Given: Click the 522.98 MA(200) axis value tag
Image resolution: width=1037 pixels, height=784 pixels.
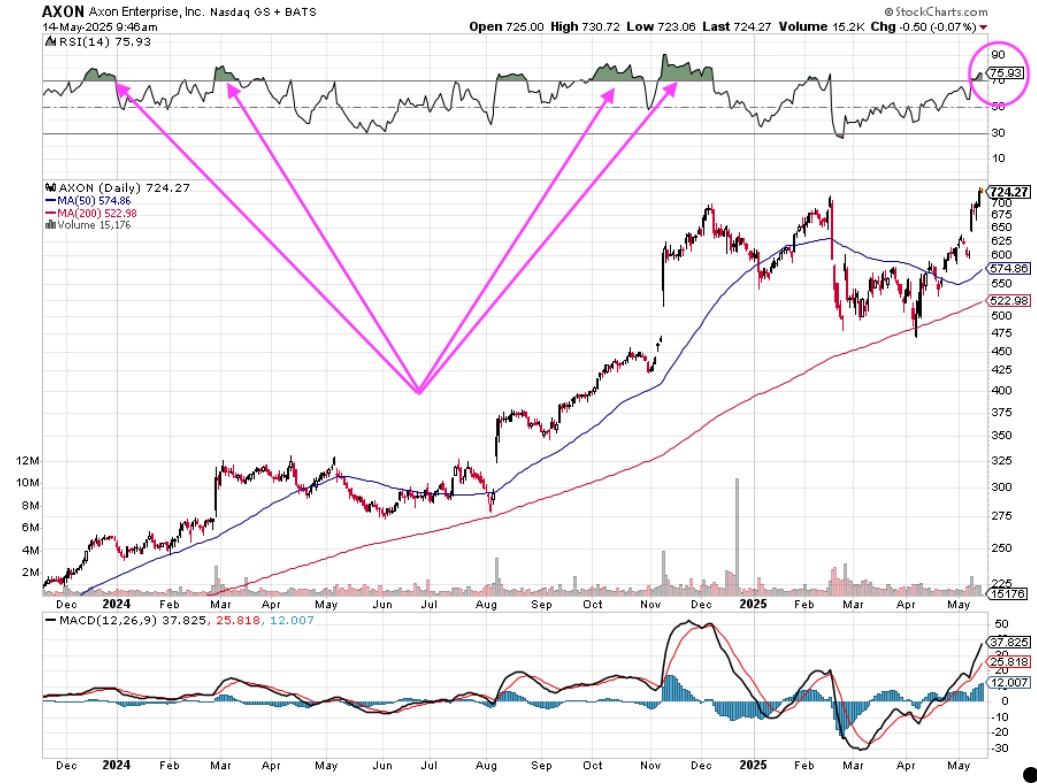Looking at the screenshot, I should pyautogui.click(x=1008, y=301).
